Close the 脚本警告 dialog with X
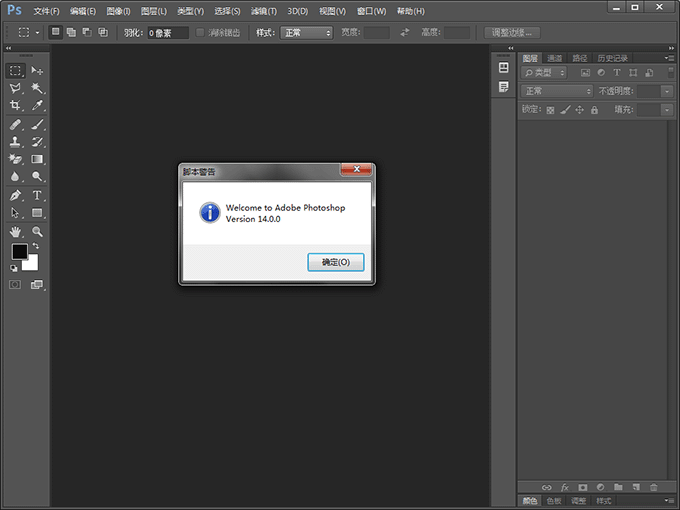The image size is (680, 510). pos(356,169)
